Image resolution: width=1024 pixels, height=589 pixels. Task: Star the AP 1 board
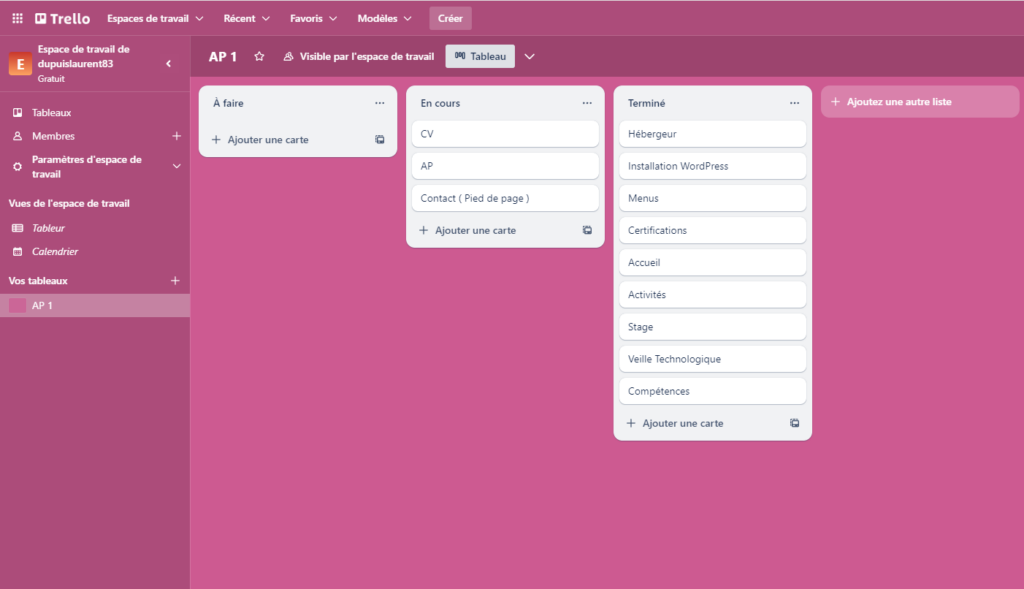tap(259, 57)
